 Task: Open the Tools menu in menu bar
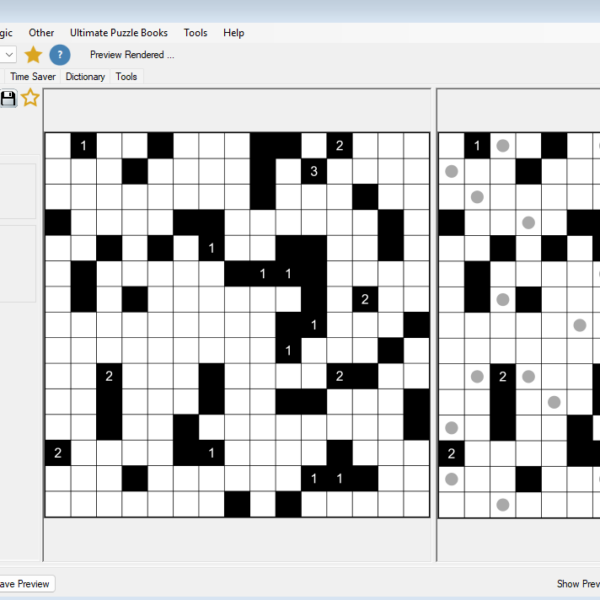(195, 33)
